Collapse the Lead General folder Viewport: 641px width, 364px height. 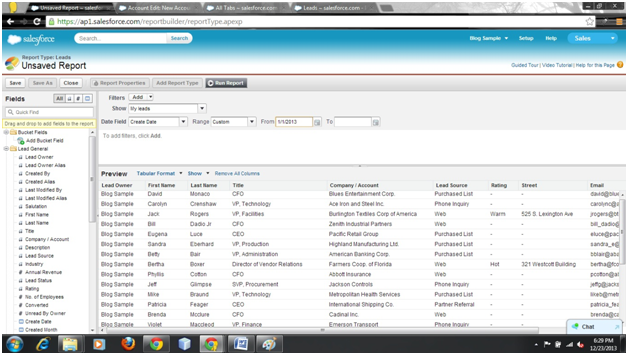point(7,149)
